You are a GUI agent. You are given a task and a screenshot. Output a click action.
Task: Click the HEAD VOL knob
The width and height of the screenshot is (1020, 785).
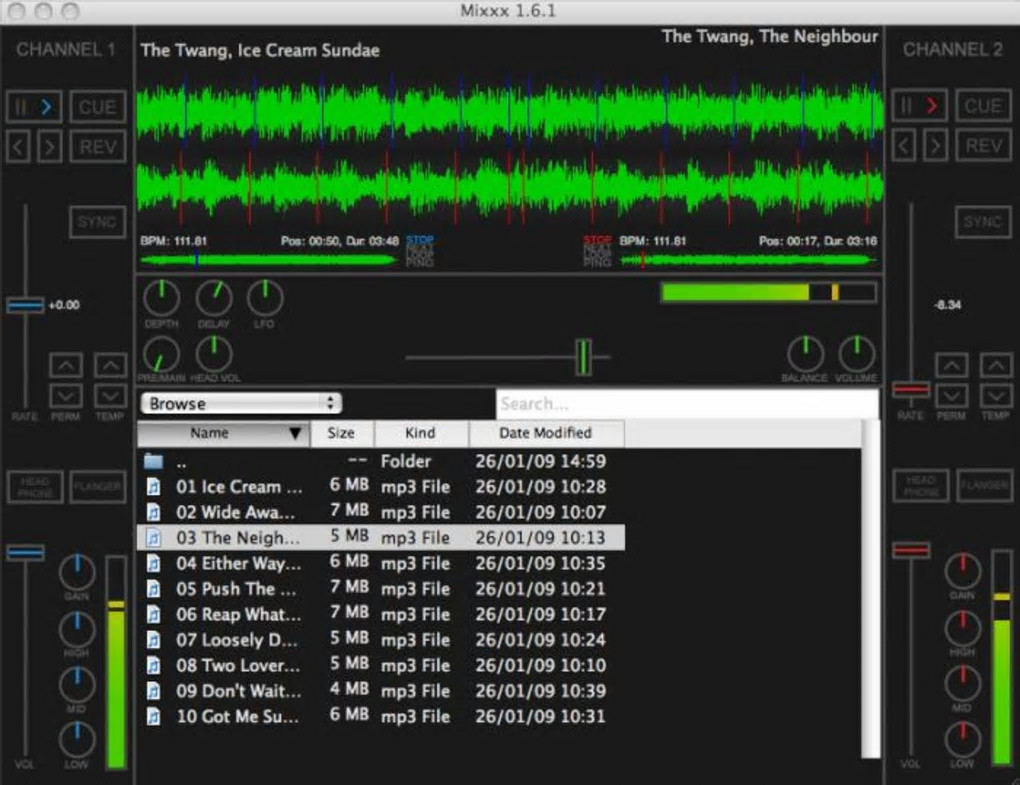213,354
